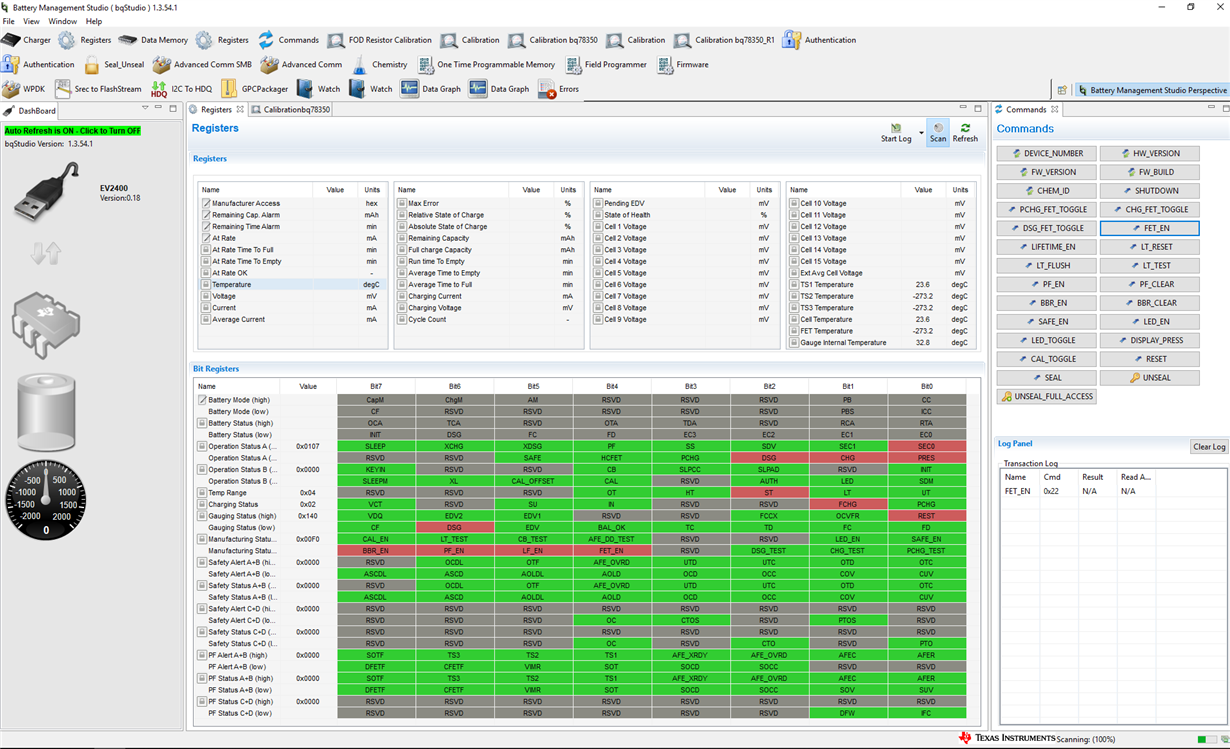Screen dimensions: 1230x749
Task: Toggle Manufacturer Access row icon
Action: click(x=206, y=203)
